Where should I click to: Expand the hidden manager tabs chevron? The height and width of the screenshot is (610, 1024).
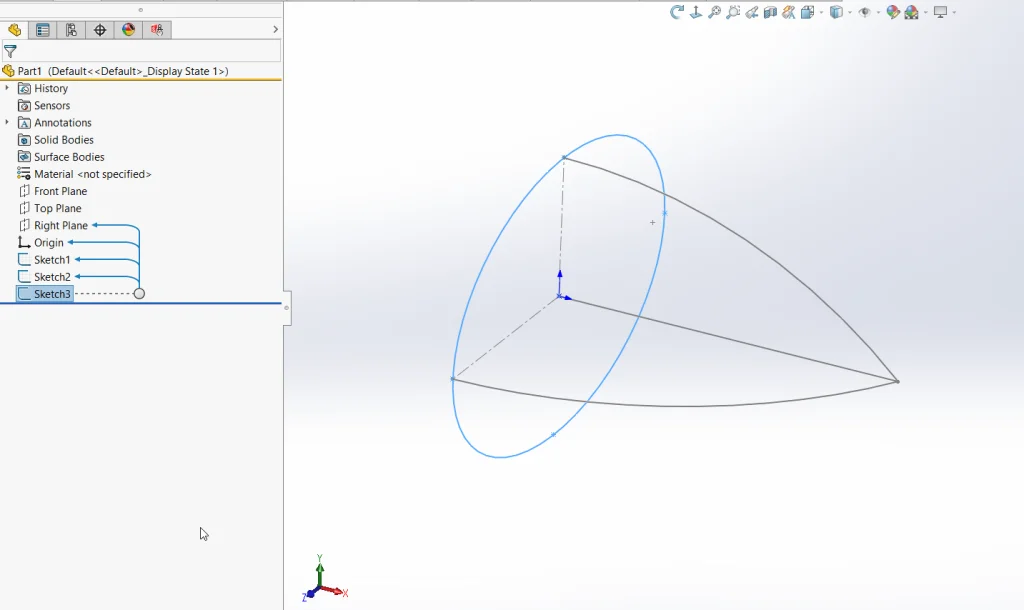coord(275,30)
